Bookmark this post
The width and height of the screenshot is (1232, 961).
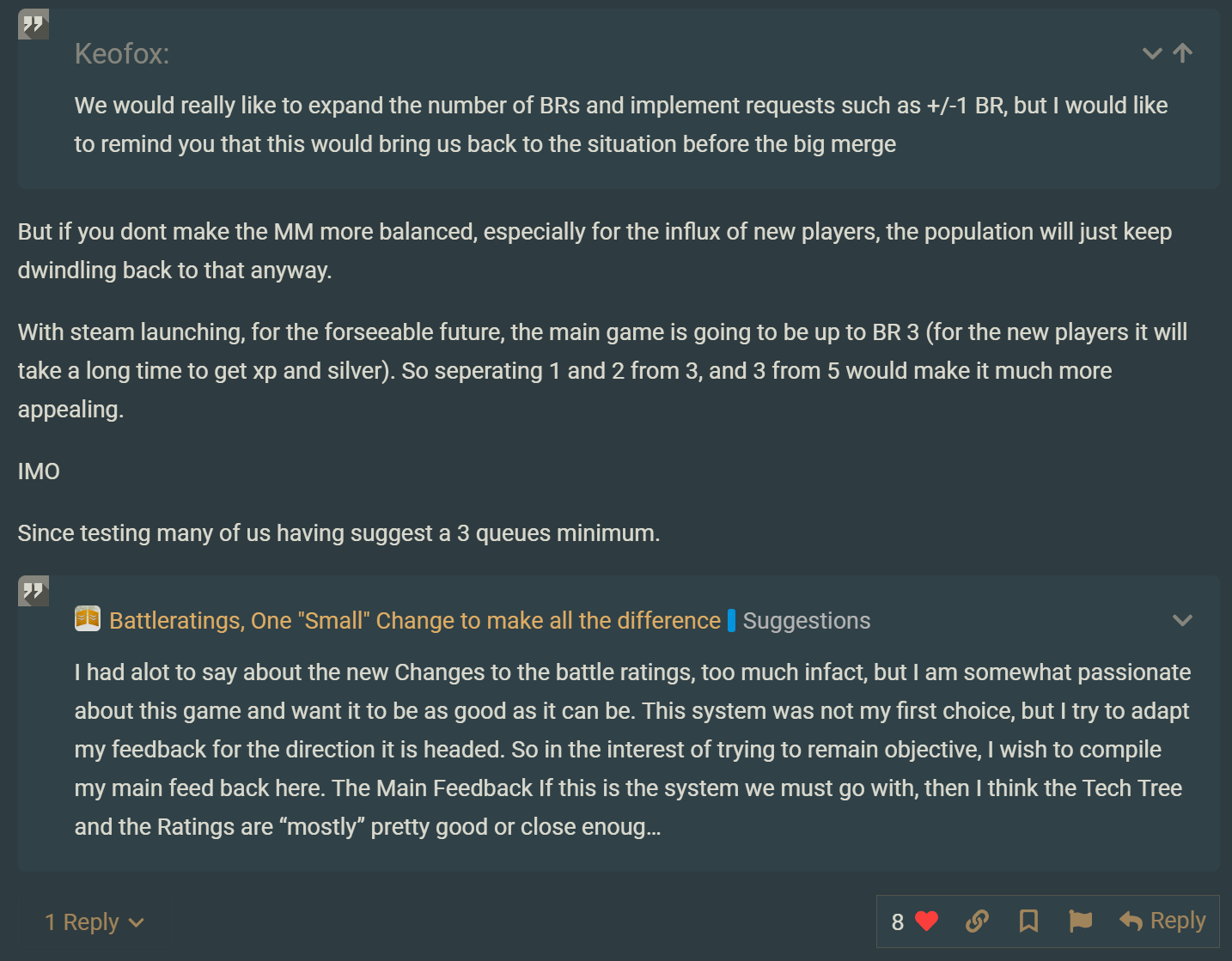1028,921
